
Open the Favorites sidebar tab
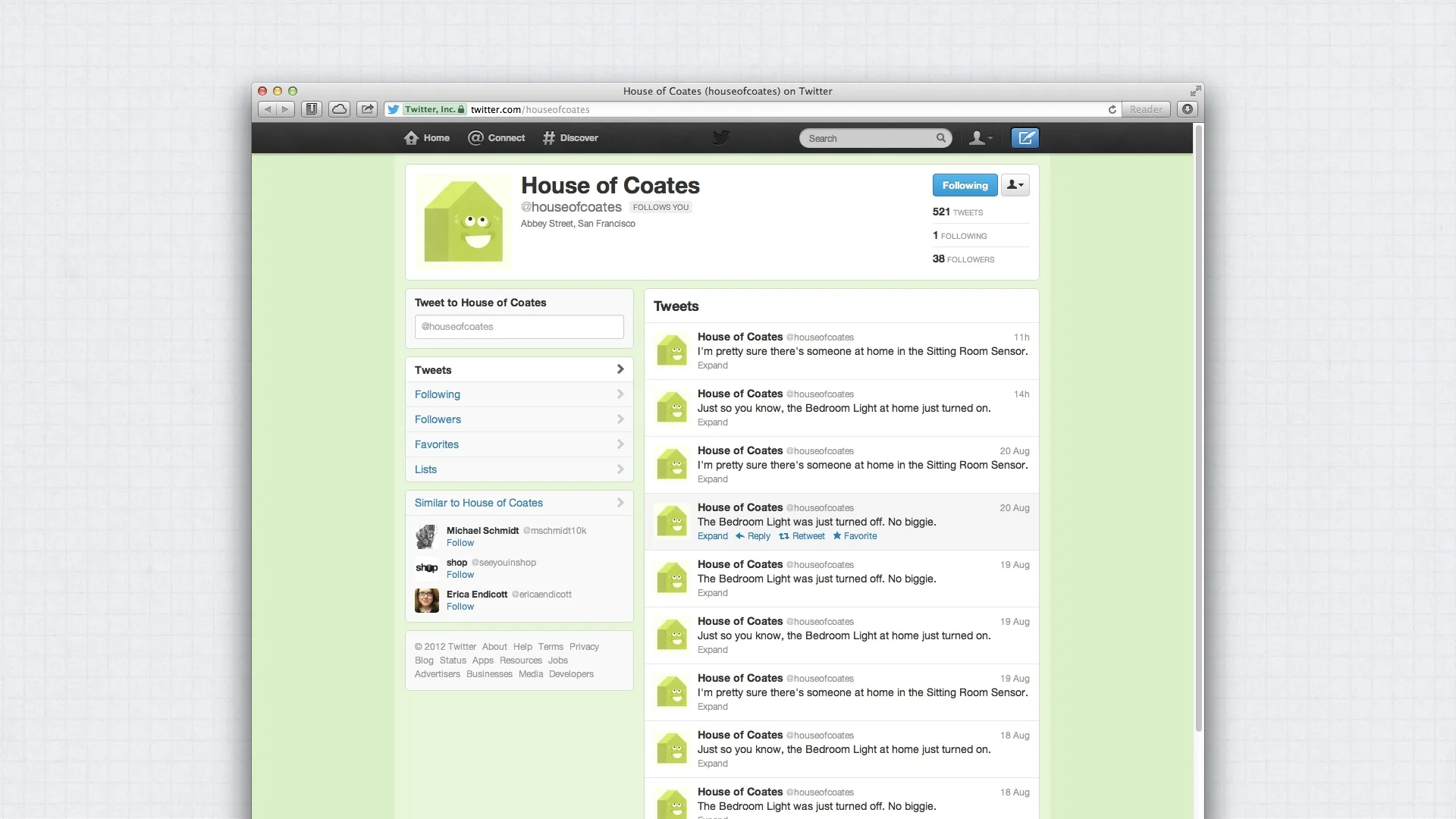click(519, 444)
